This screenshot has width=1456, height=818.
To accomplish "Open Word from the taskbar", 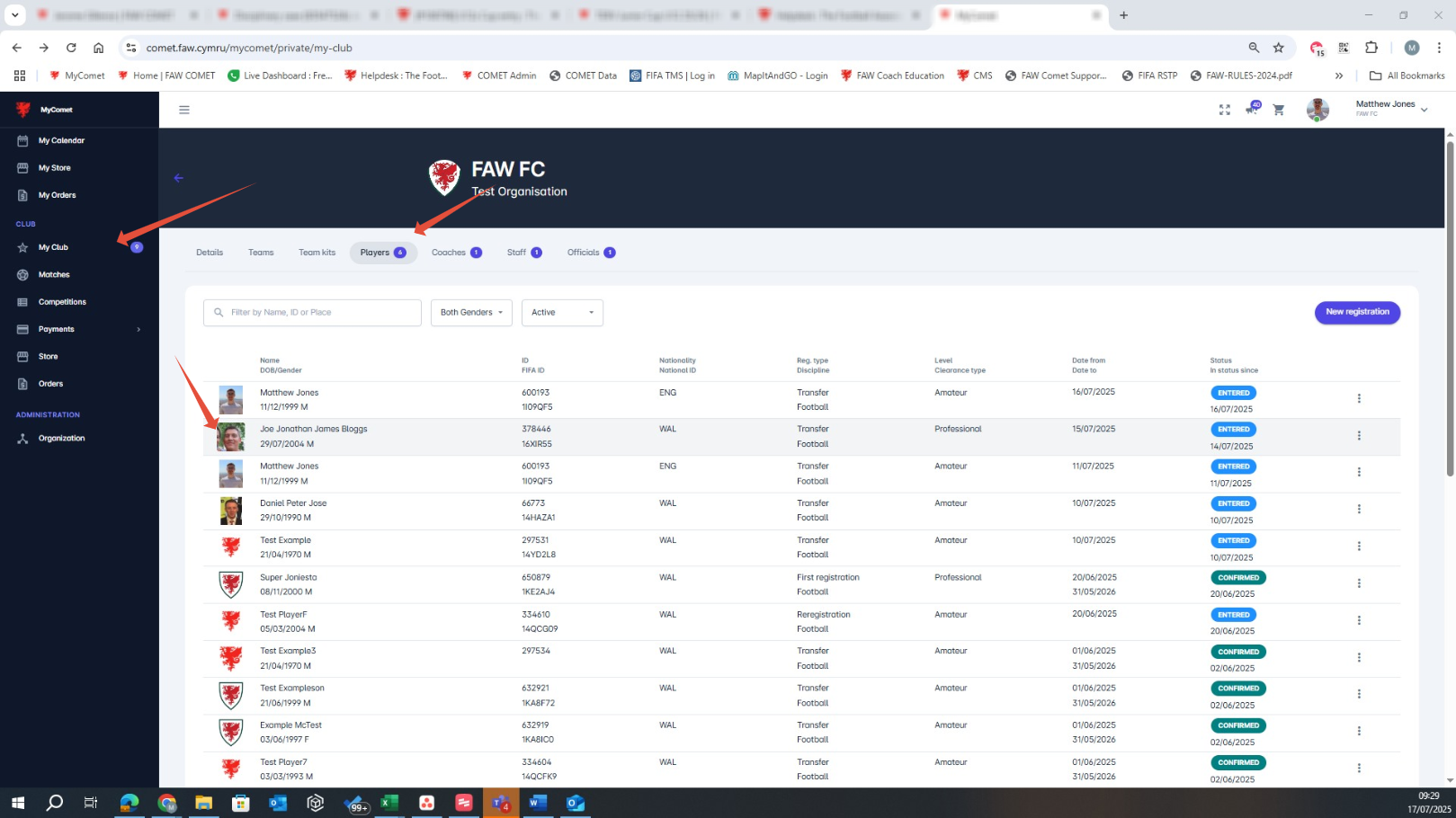I will pyautogui.click(x=538, y=803).
